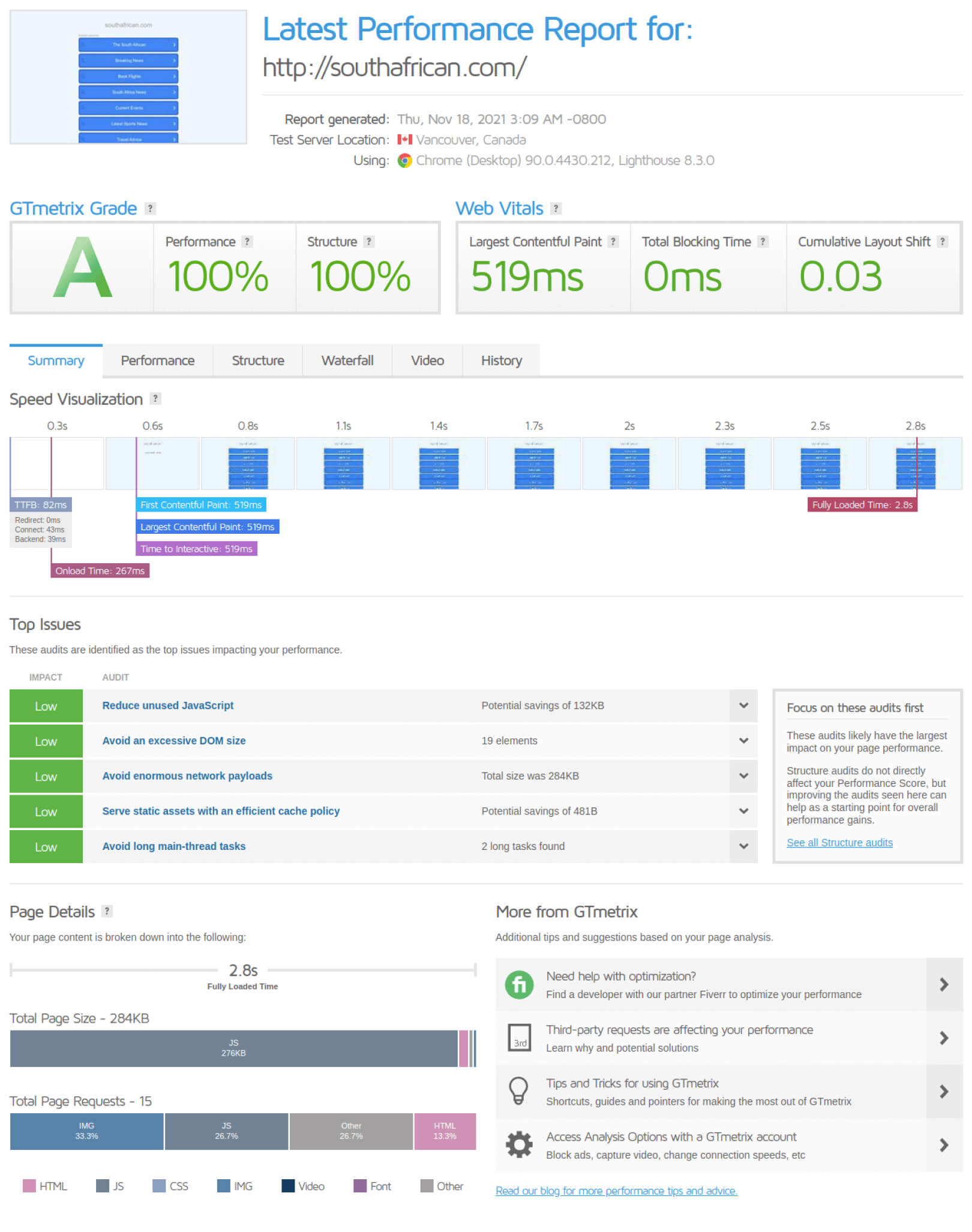This screenshot has width=972, height=1232.
Task: Expand Avoid enormous network payloads audit row
Action: [x=743, y=776]
